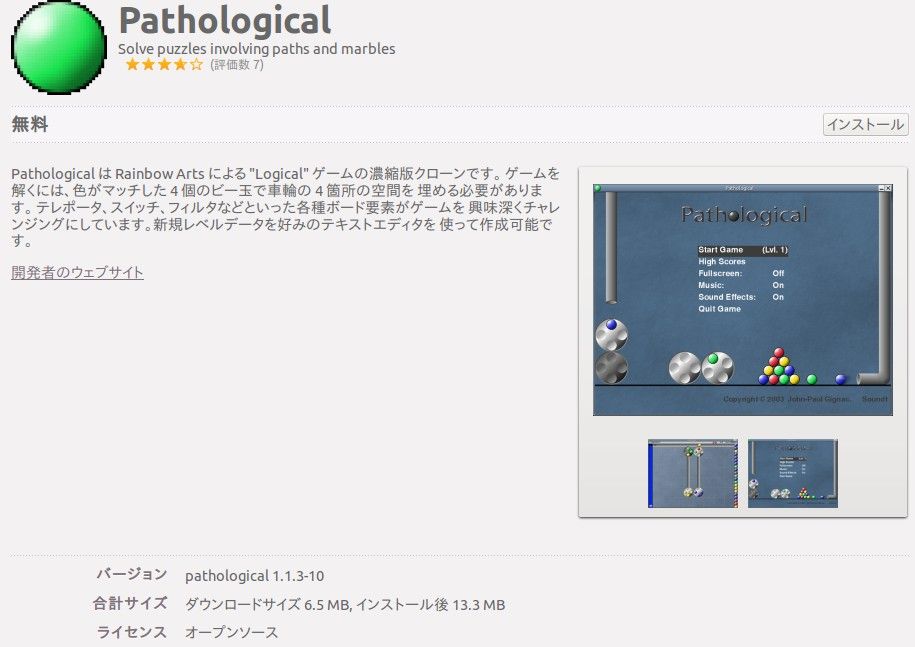Click the 無料 price label
This screenshot has height=647, width=915.
pyautogui.click(x=30, y=124)
